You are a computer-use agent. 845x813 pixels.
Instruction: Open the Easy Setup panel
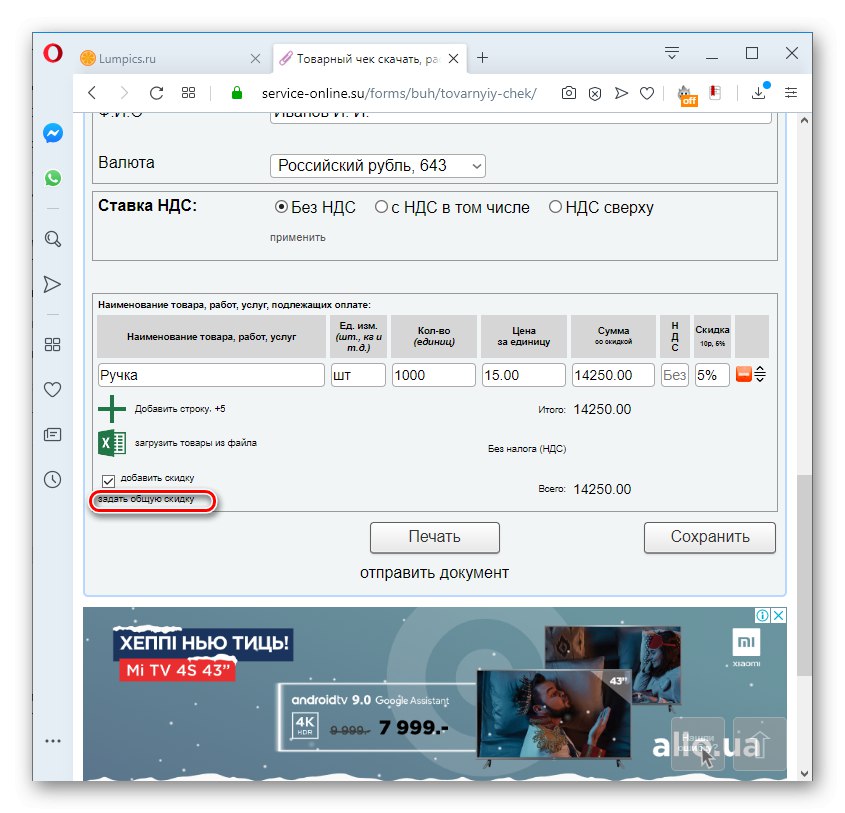tap(791, 93)
